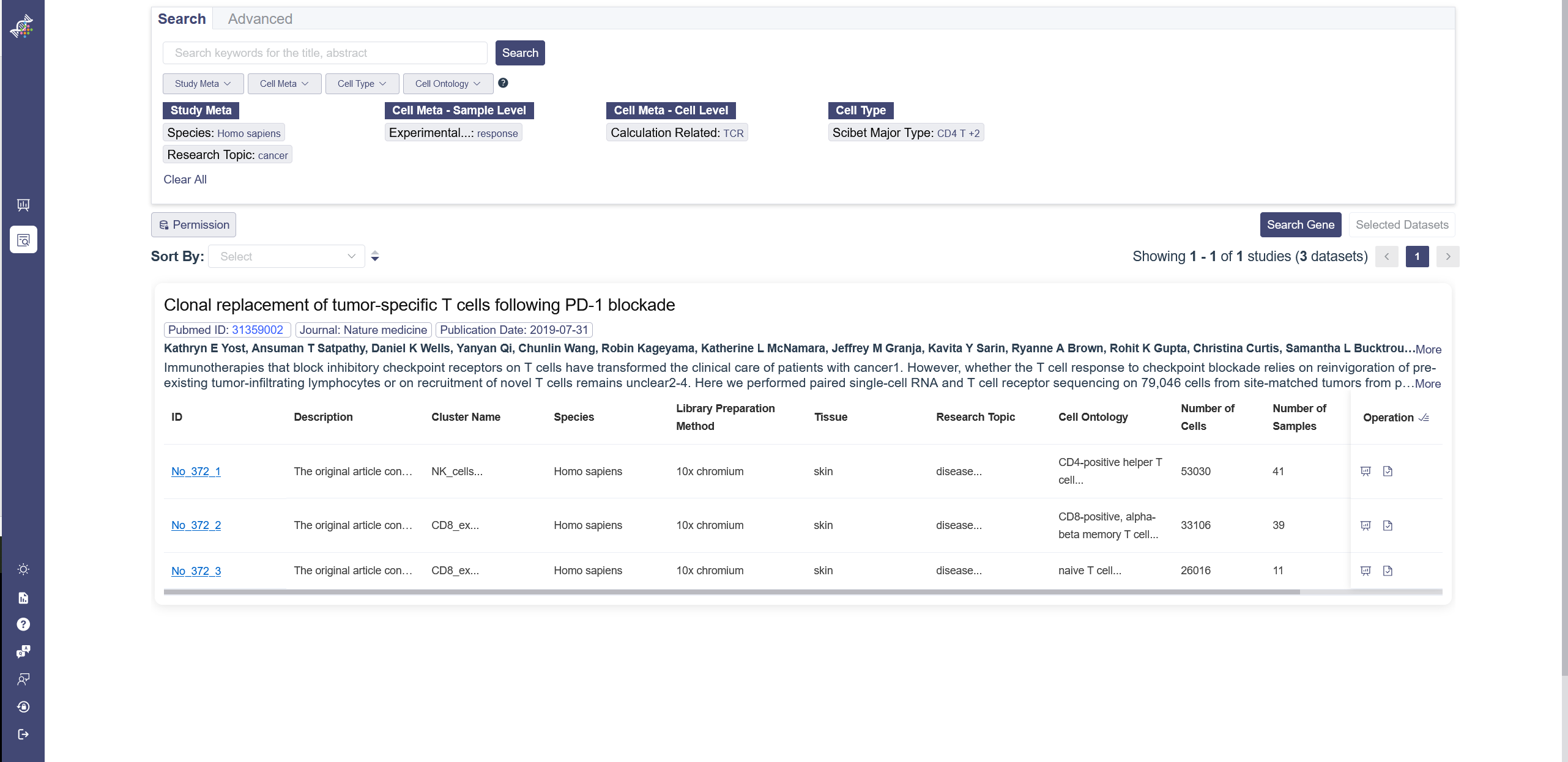
Task: Click the presentation chart icon in left sidebar
Action: pyautogui.click(x=23, y=205)
